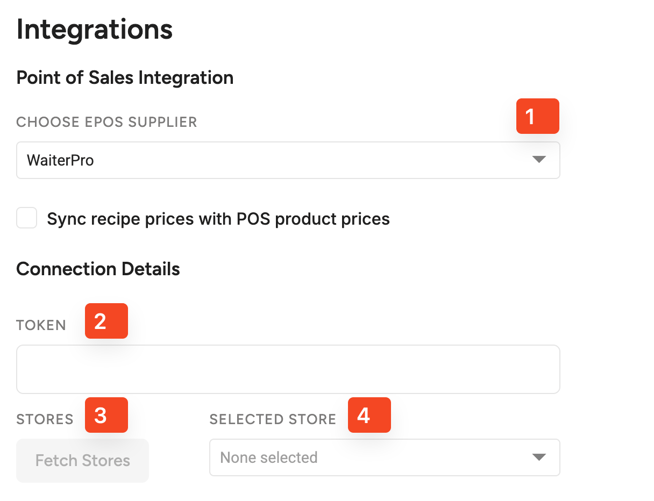
Task: Open the EPOS supplier WaiterPro dropdown
Action: point(287,160)
